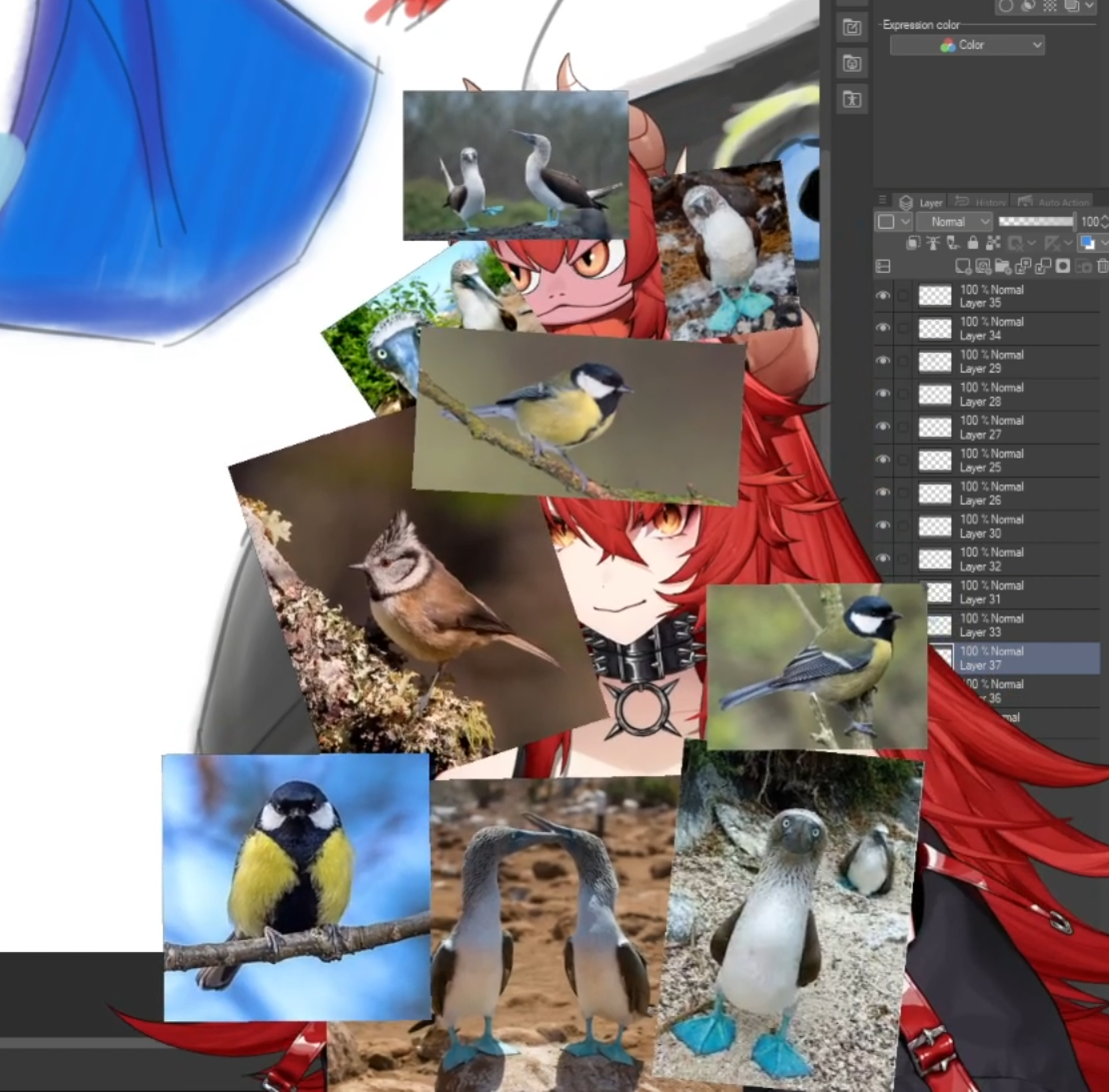Click the Create Layer Mask icon

click(1062, 266)
